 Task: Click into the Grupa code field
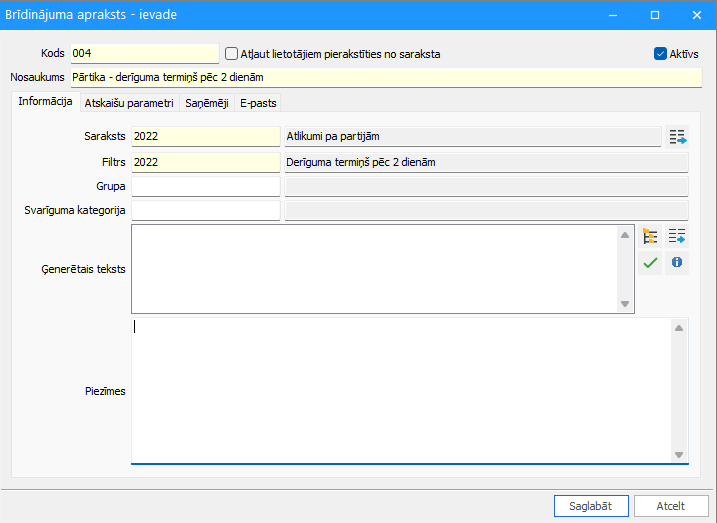[206, 187]
